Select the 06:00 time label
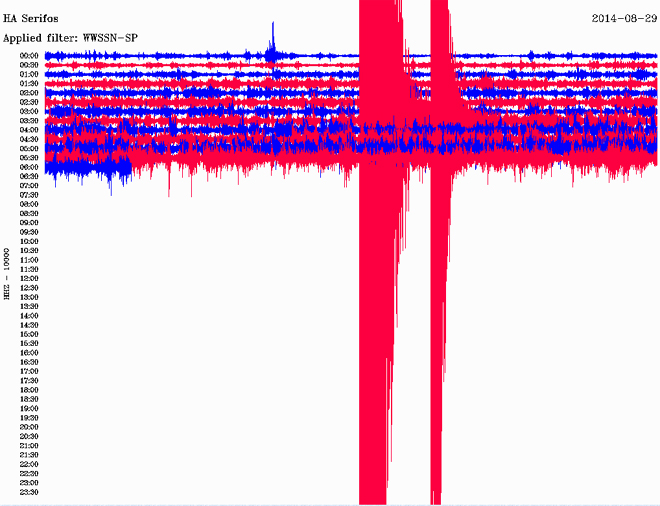660x506 pixels. click(29, 167)
